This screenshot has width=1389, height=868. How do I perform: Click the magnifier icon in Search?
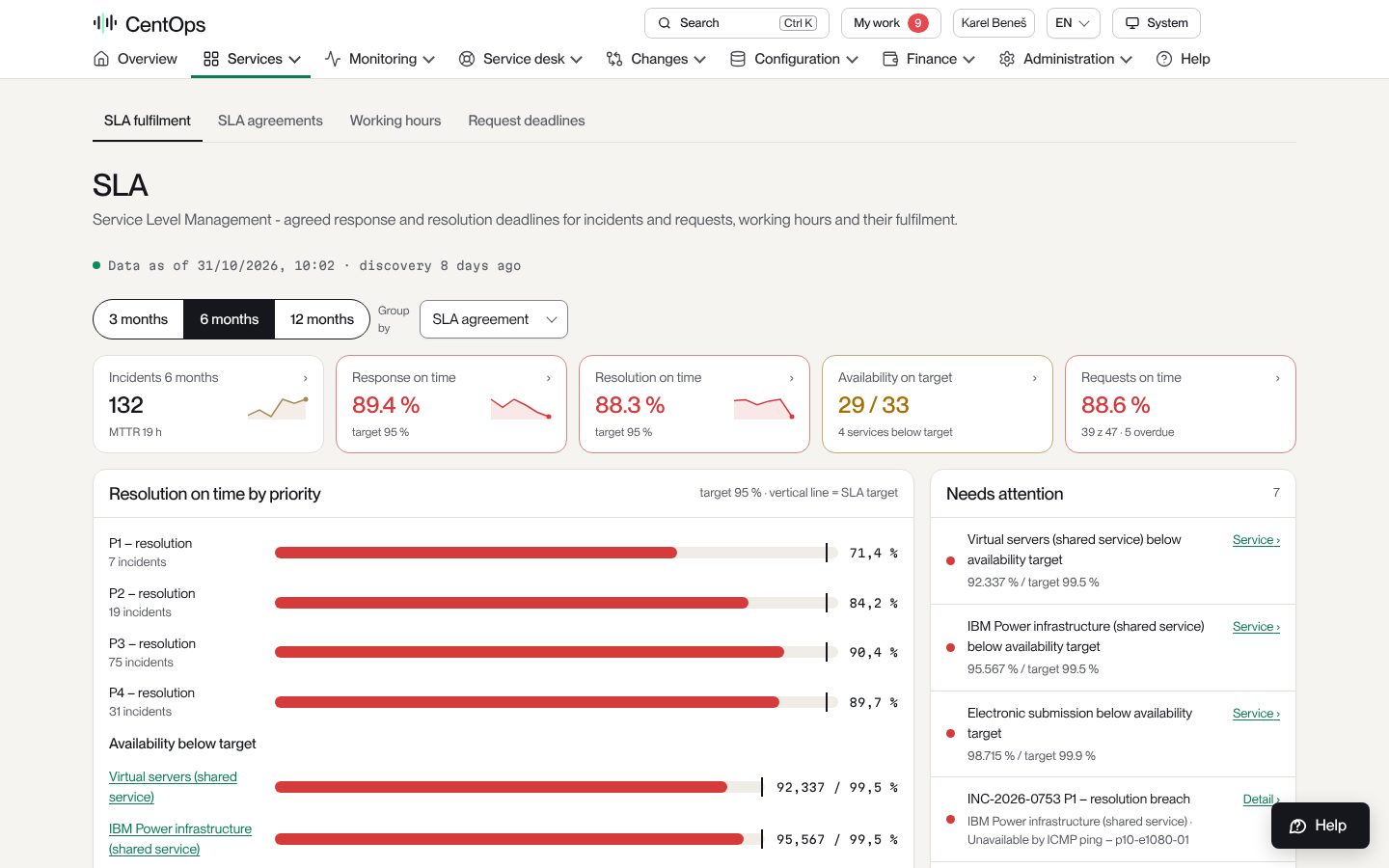tap(665, 23)
